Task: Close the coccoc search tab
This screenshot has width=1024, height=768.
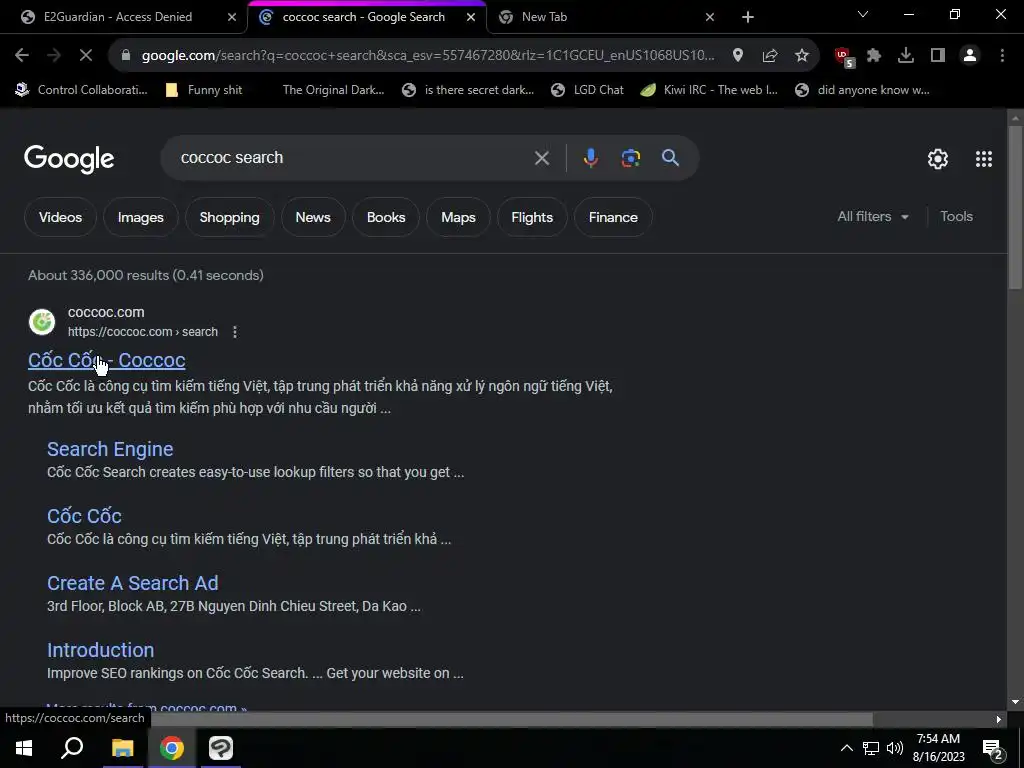Action: 471,17
